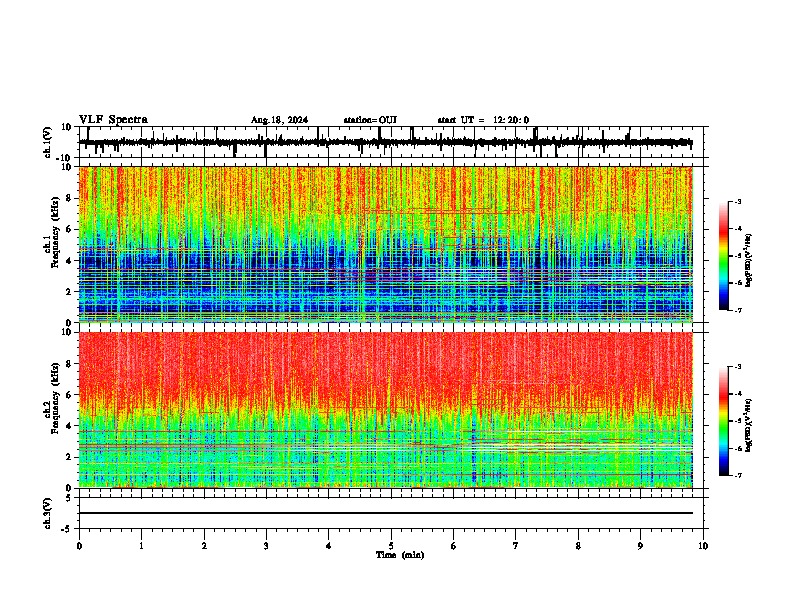Click time axis end tick label "10"
This screenshot has height=612, width=792.
coord(703,546)
